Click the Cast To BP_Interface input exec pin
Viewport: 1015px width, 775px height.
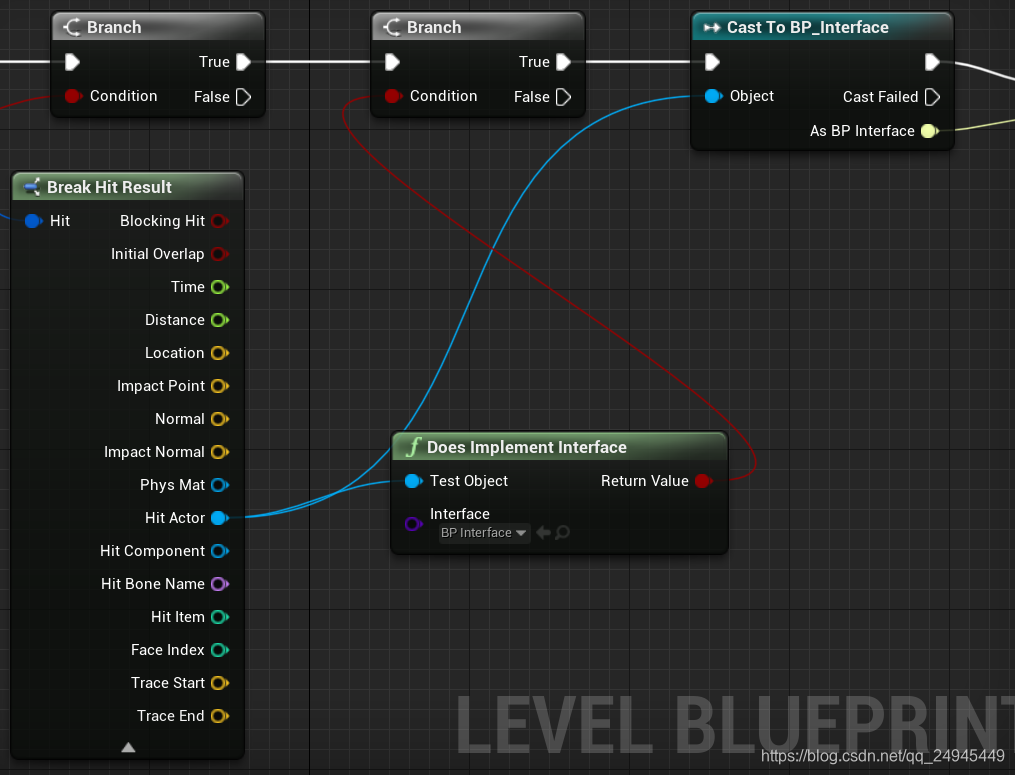click(x=712, y=62)
